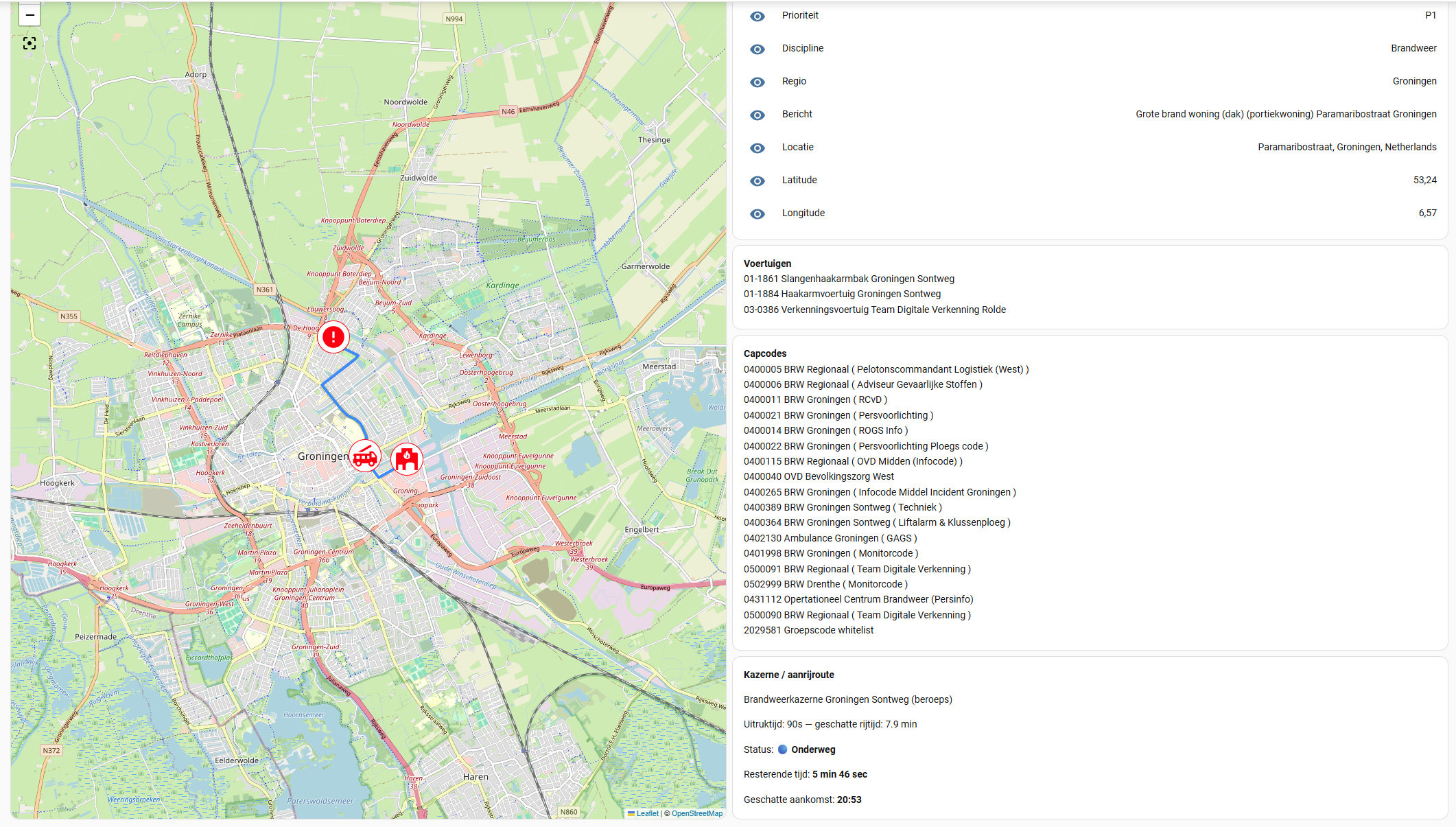The width and height of the screenshot is (1456, 827).
Task: Click capcode 0500091 Team Digitale Verkenning
Action: click(858, 569)
